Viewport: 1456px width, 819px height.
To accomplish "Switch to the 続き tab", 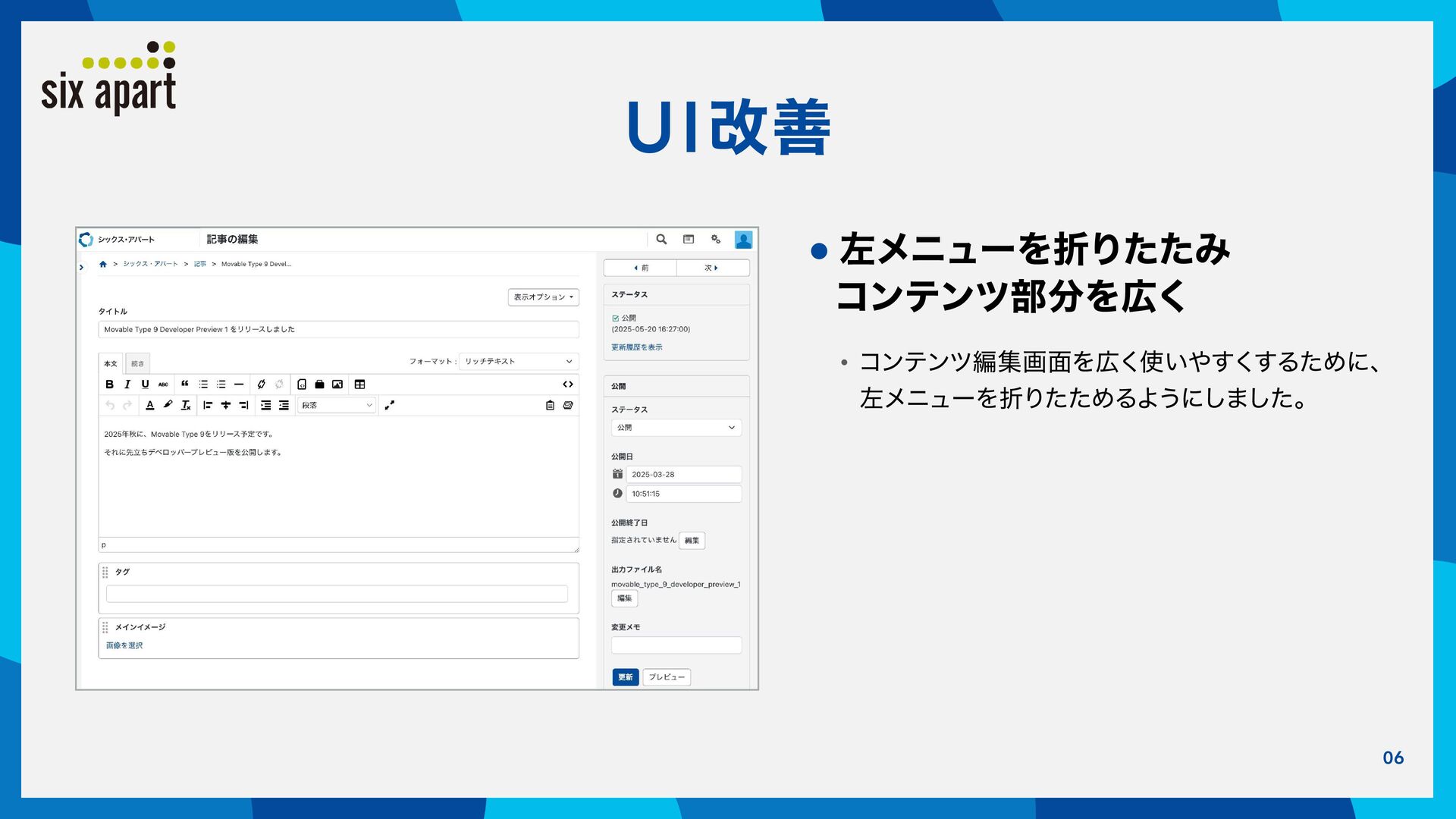I will [x=137, y=364].
